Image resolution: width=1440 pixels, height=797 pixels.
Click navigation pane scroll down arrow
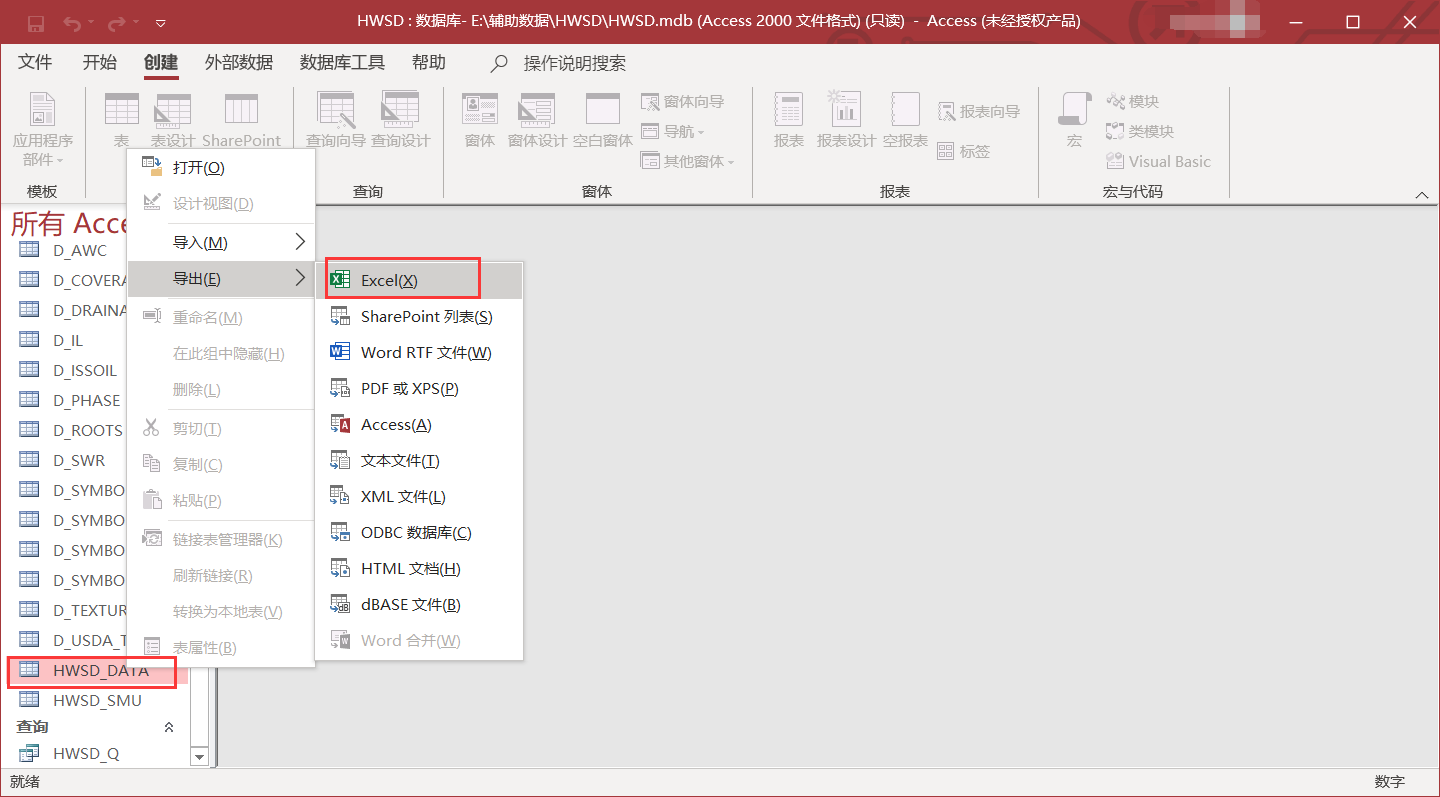click(199, 757)
